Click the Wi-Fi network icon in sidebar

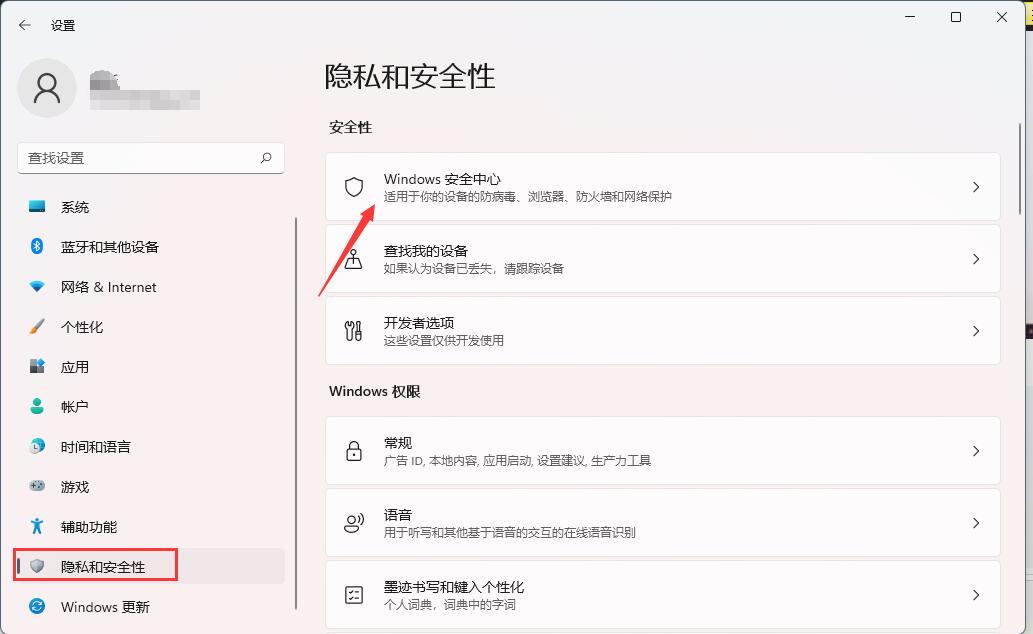click(37, 287)
